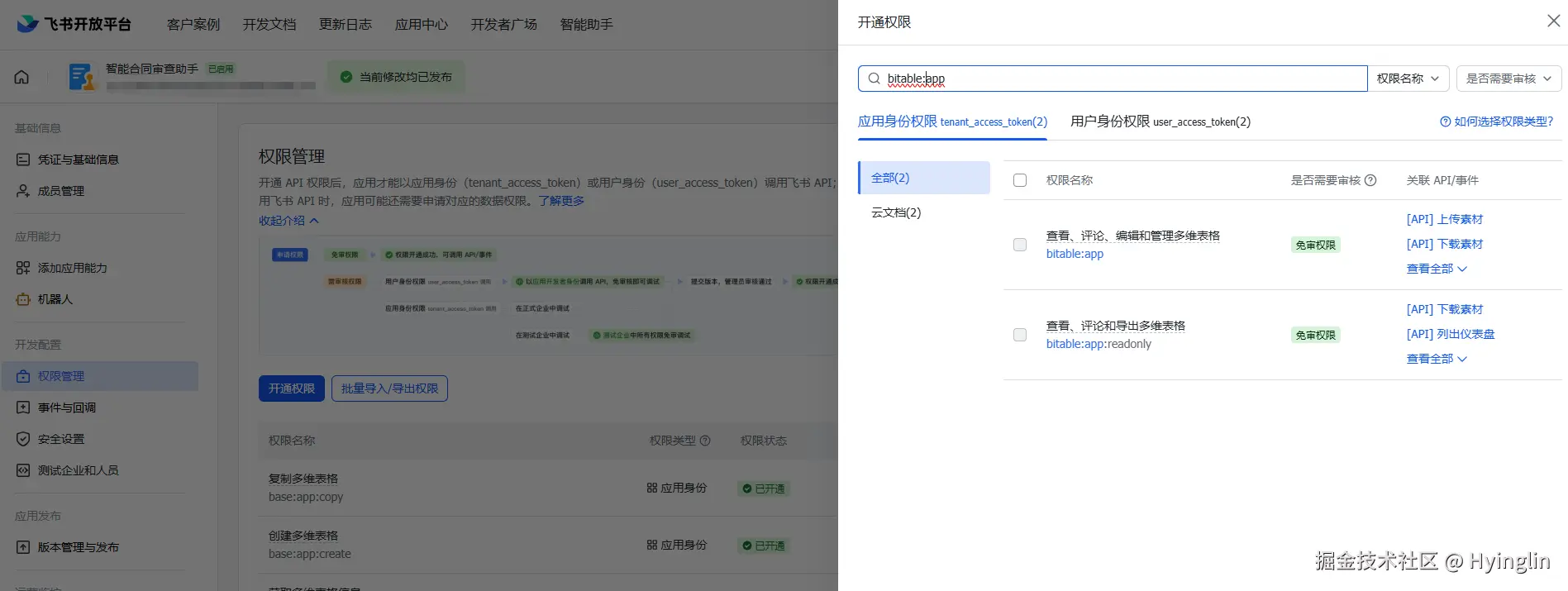The height and width of the screenshot is (591, 1568).
Task: Click the 测试企业和人员 sidebar icon
Action: pyautogui.click(x=23, y=470)
